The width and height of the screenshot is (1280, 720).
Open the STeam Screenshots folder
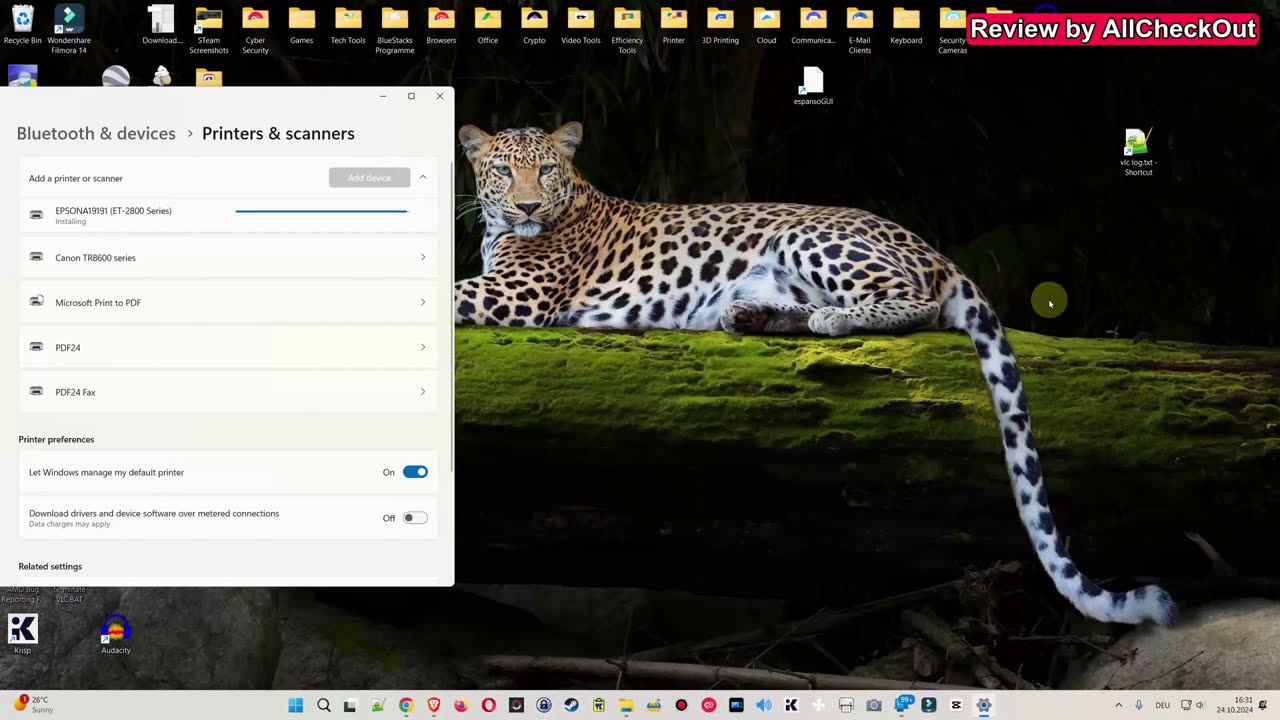click(x=209, y=30)
